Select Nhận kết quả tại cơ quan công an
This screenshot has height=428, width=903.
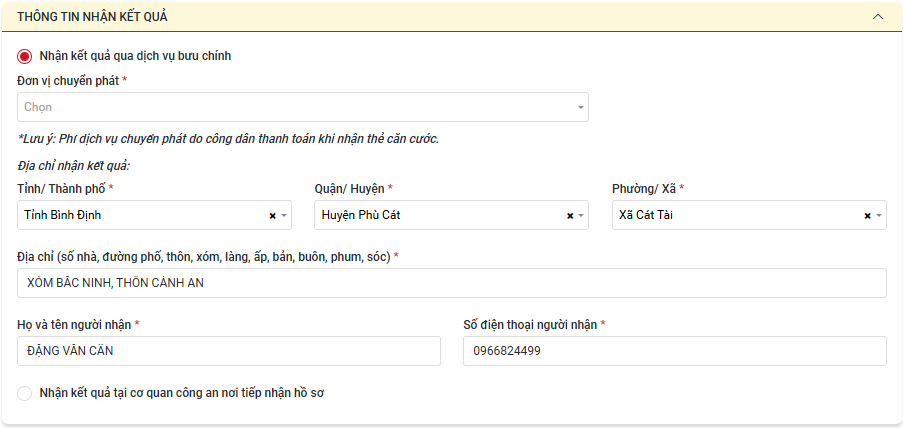(24, 393)
